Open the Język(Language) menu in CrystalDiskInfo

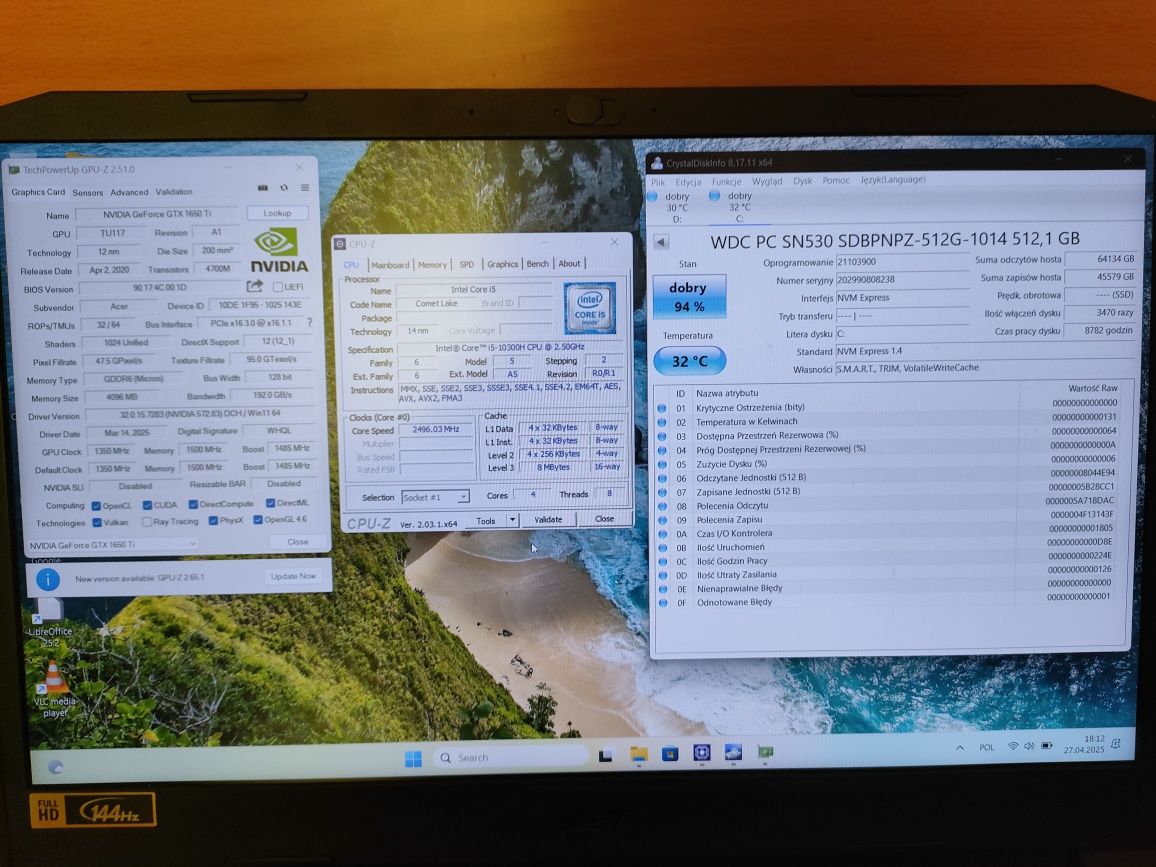[893, 179]
